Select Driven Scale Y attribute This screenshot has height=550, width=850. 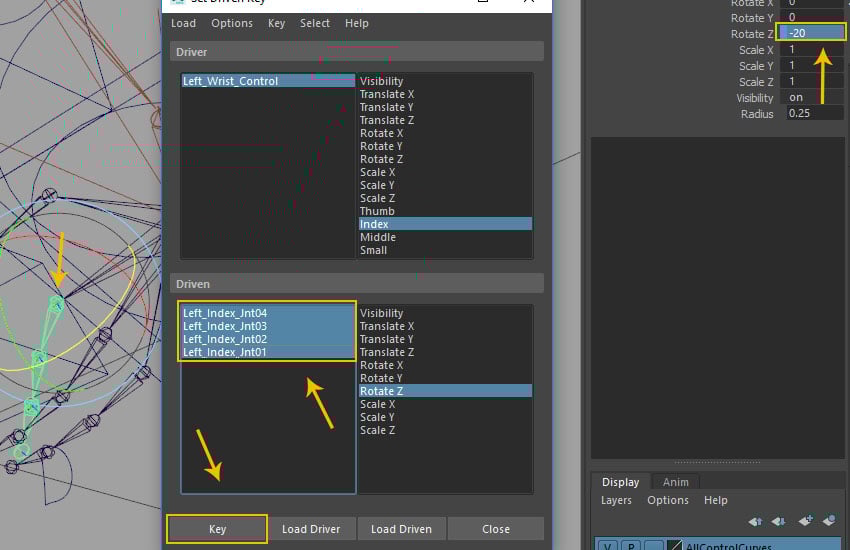[x=445, y=417]
